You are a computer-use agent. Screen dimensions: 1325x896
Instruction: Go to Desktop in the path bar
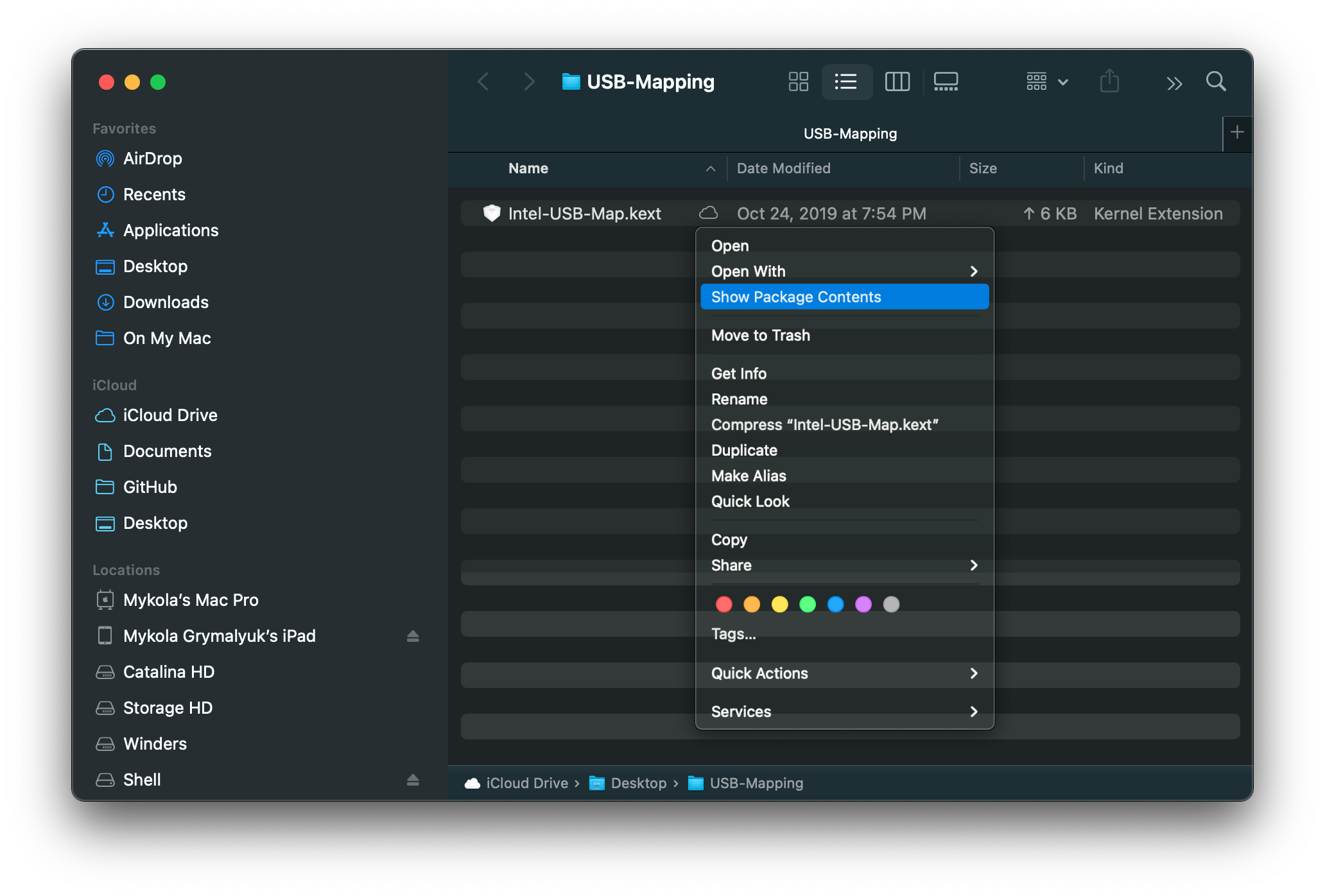coord(637,783)
